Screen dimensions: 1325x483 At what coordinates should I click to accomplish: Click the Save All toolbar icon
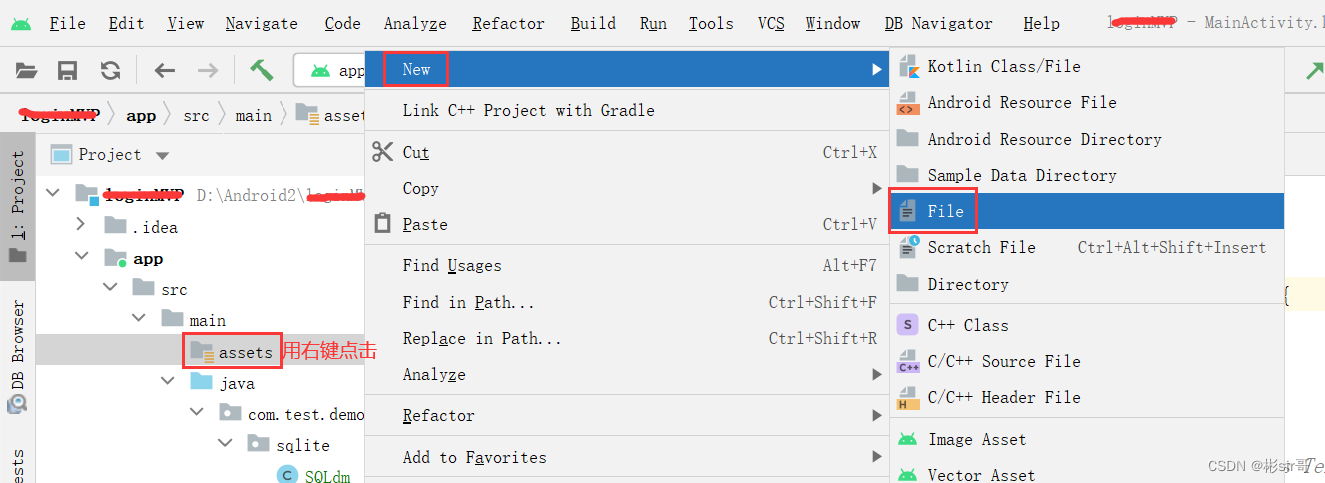[x=68, y=70]
